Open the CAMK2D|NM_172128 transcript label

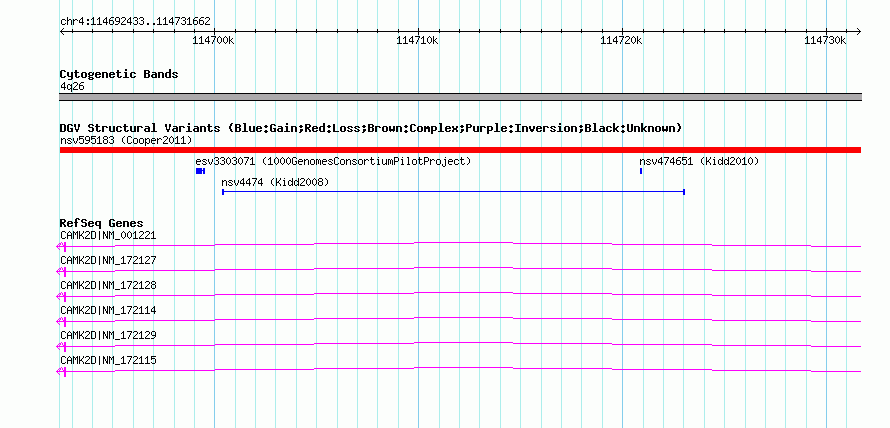pyautogui.click(x=108, y=286)
